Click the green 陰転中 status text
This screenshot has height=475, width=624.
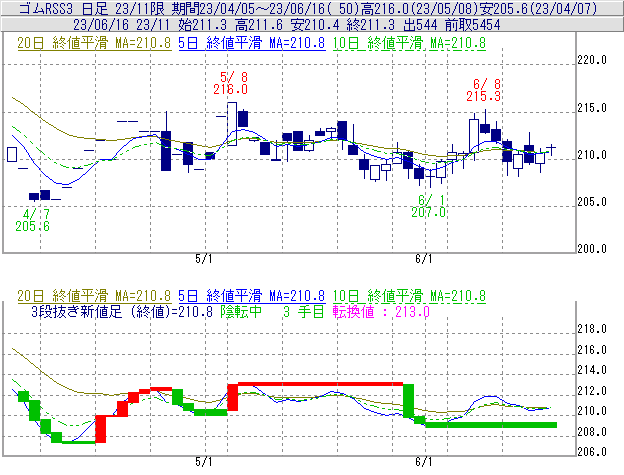pyautogui.click(x=241, y=311)
